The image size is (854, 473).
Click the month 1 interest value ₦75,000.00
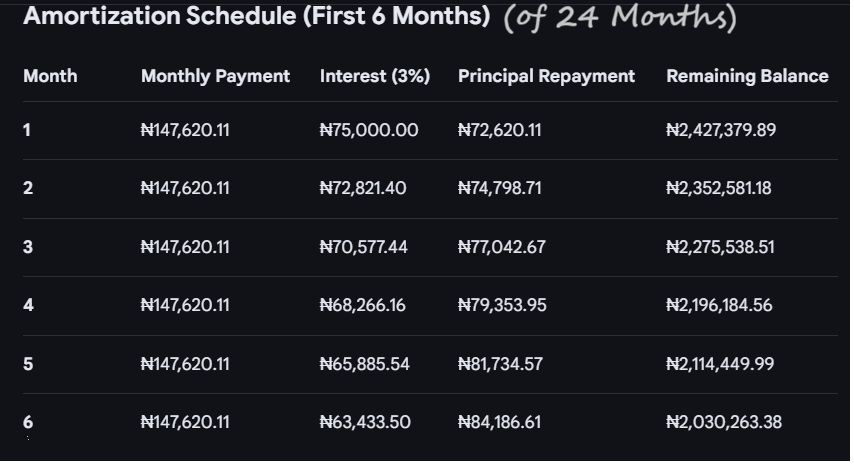[x=369, y=130]
